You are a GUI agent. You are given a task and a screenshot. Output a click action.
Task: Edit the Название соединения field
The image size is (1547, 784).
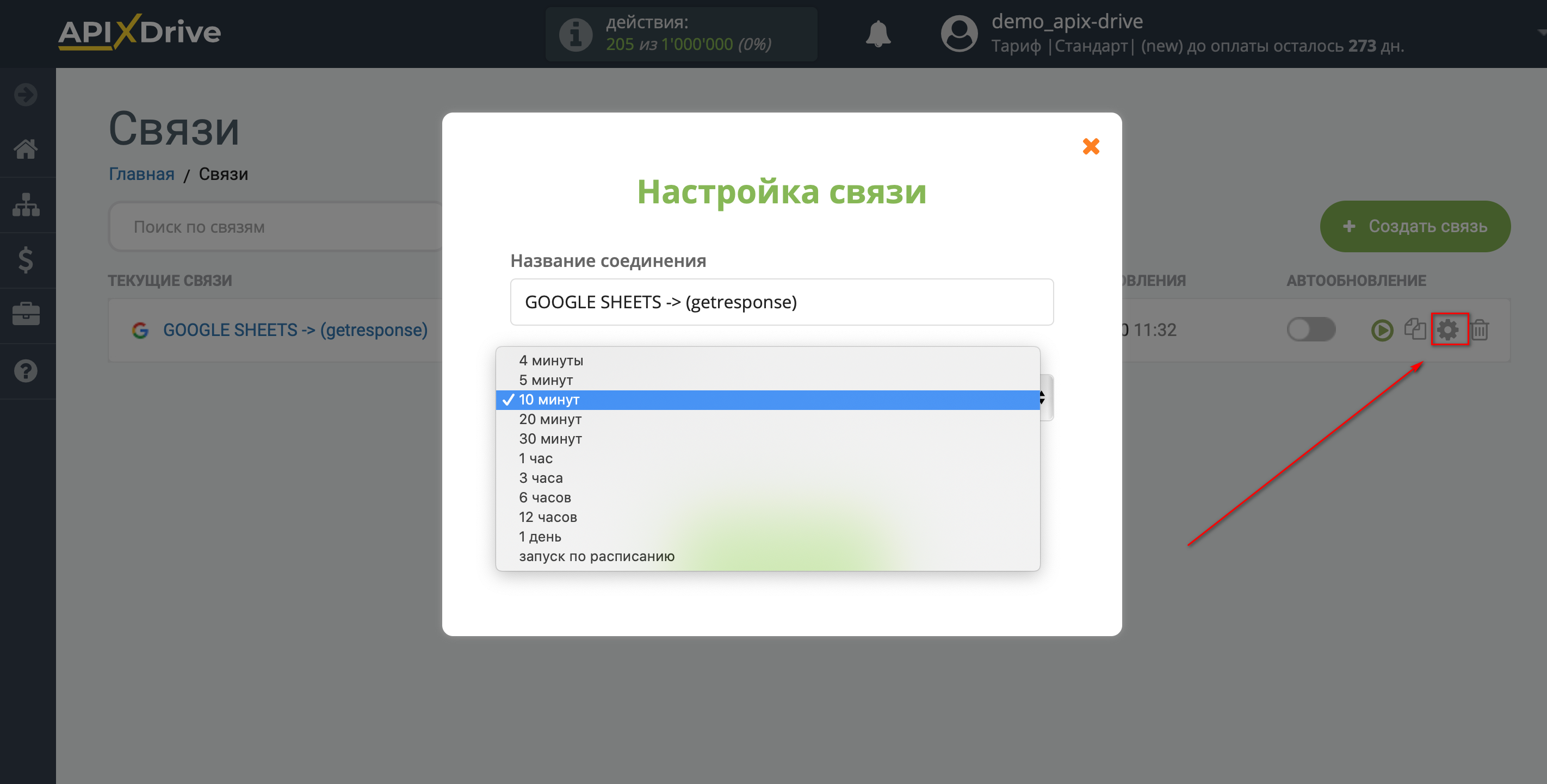(781, 302)
